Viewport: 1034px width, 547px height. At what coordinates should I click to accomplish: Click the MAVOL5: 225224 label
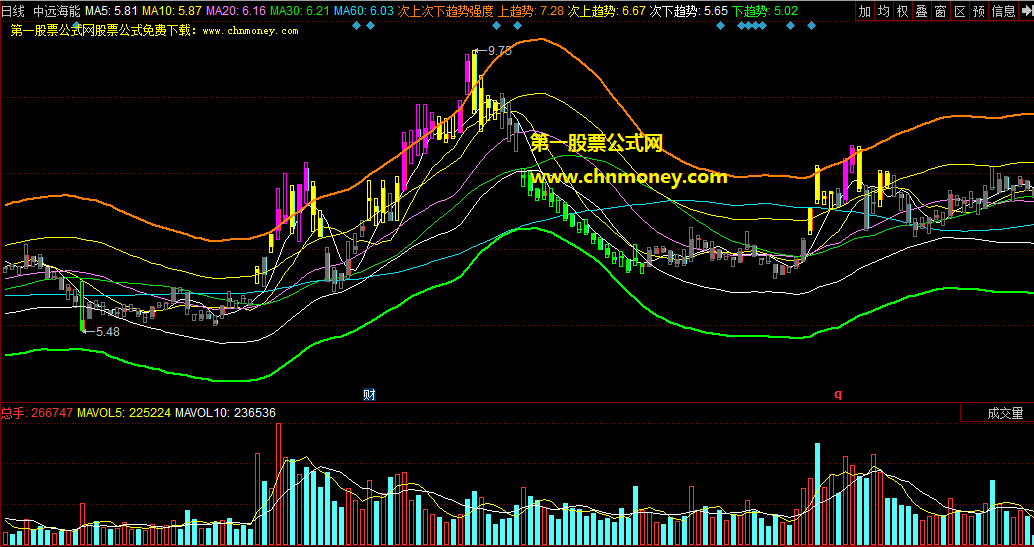(125, 412)
